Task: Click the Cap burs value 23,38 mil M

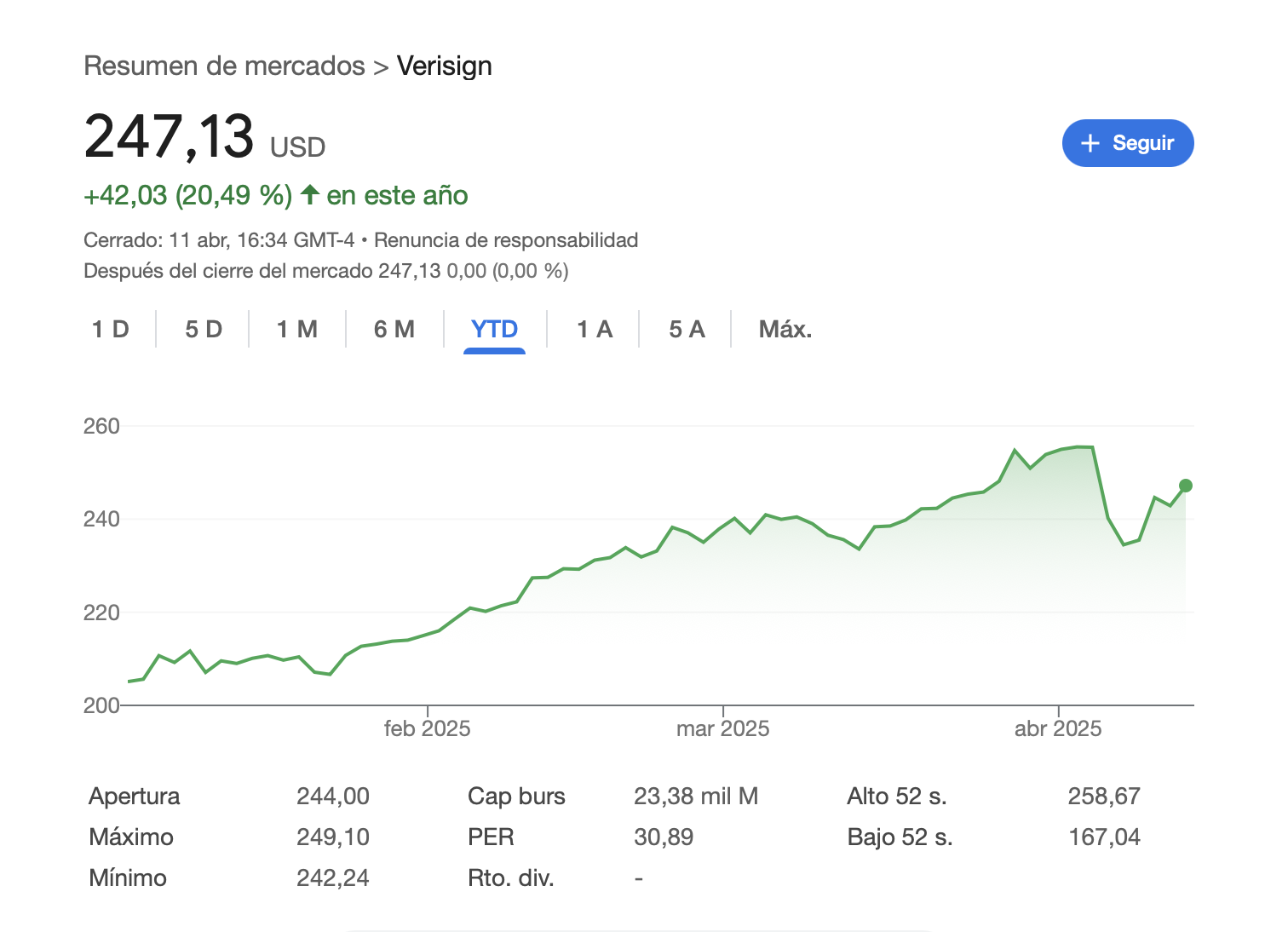Action: click(x=696, y=796)
